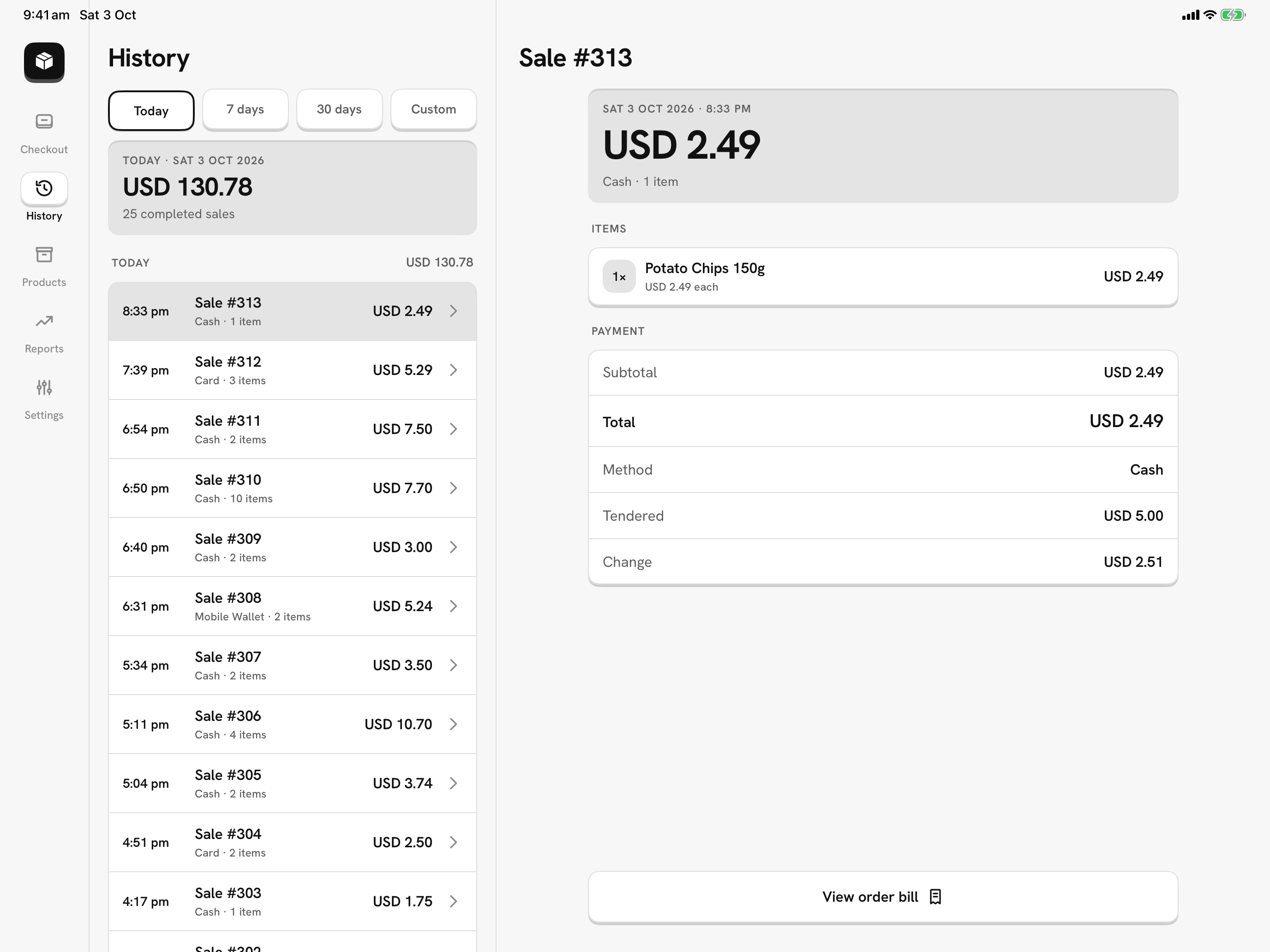Select the History clock icon
This screenshot has height=952, width=1270.
(44, 188)
